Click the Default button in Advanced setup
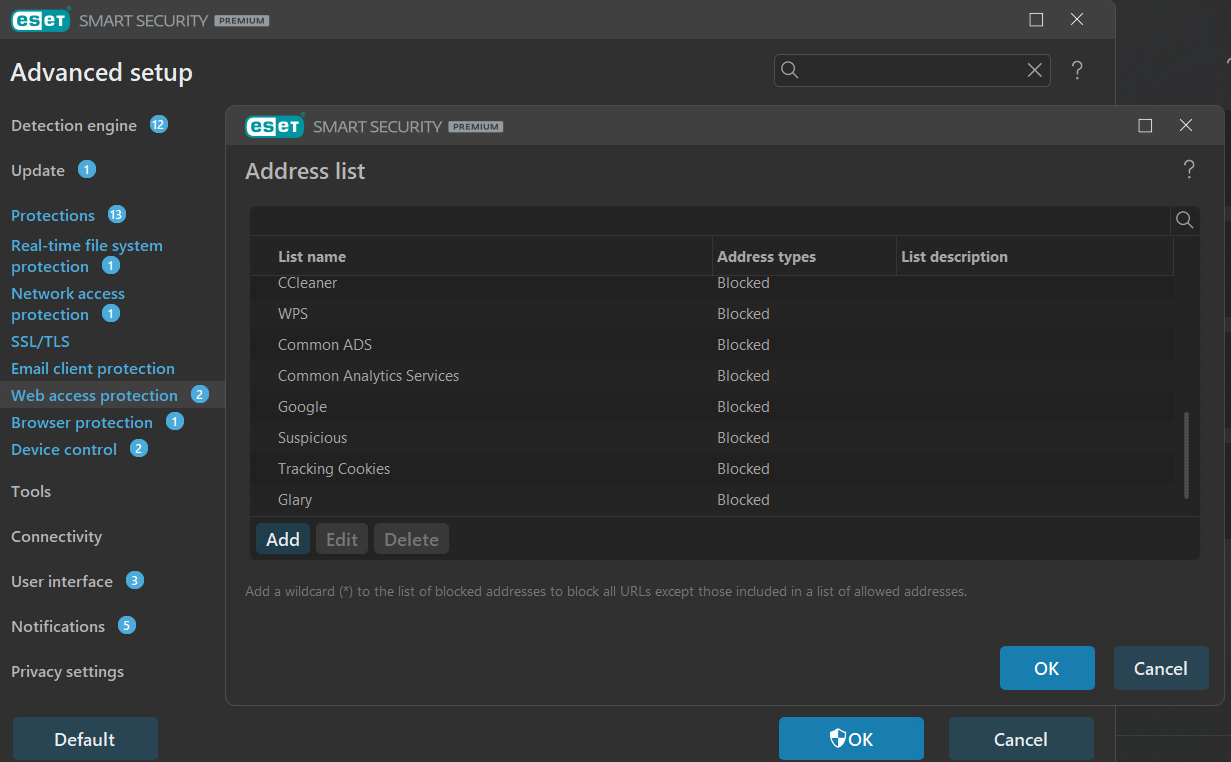This screenshot has height=762, width=1231. point(85,739)
